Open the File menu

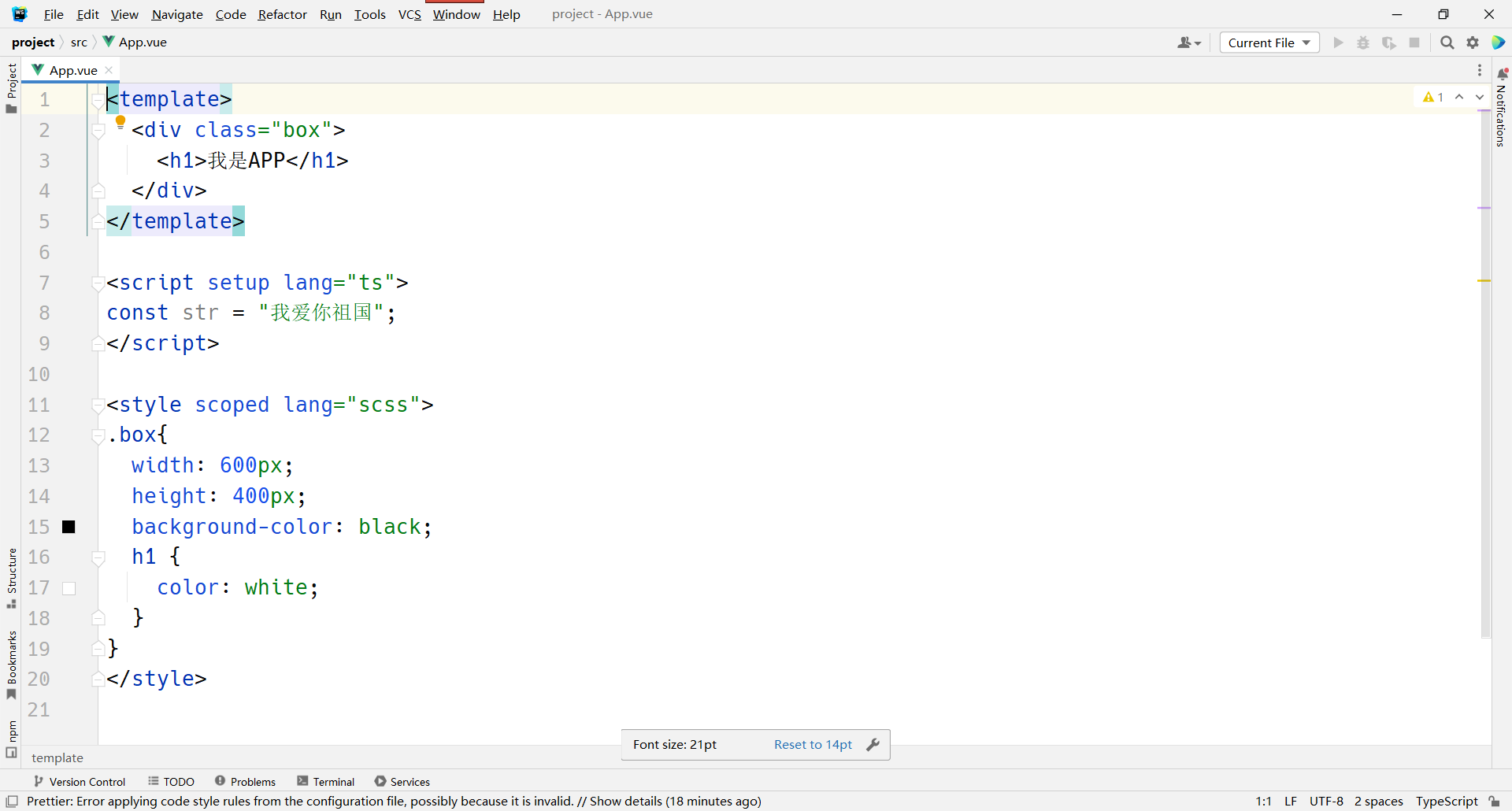click(54, 14)
